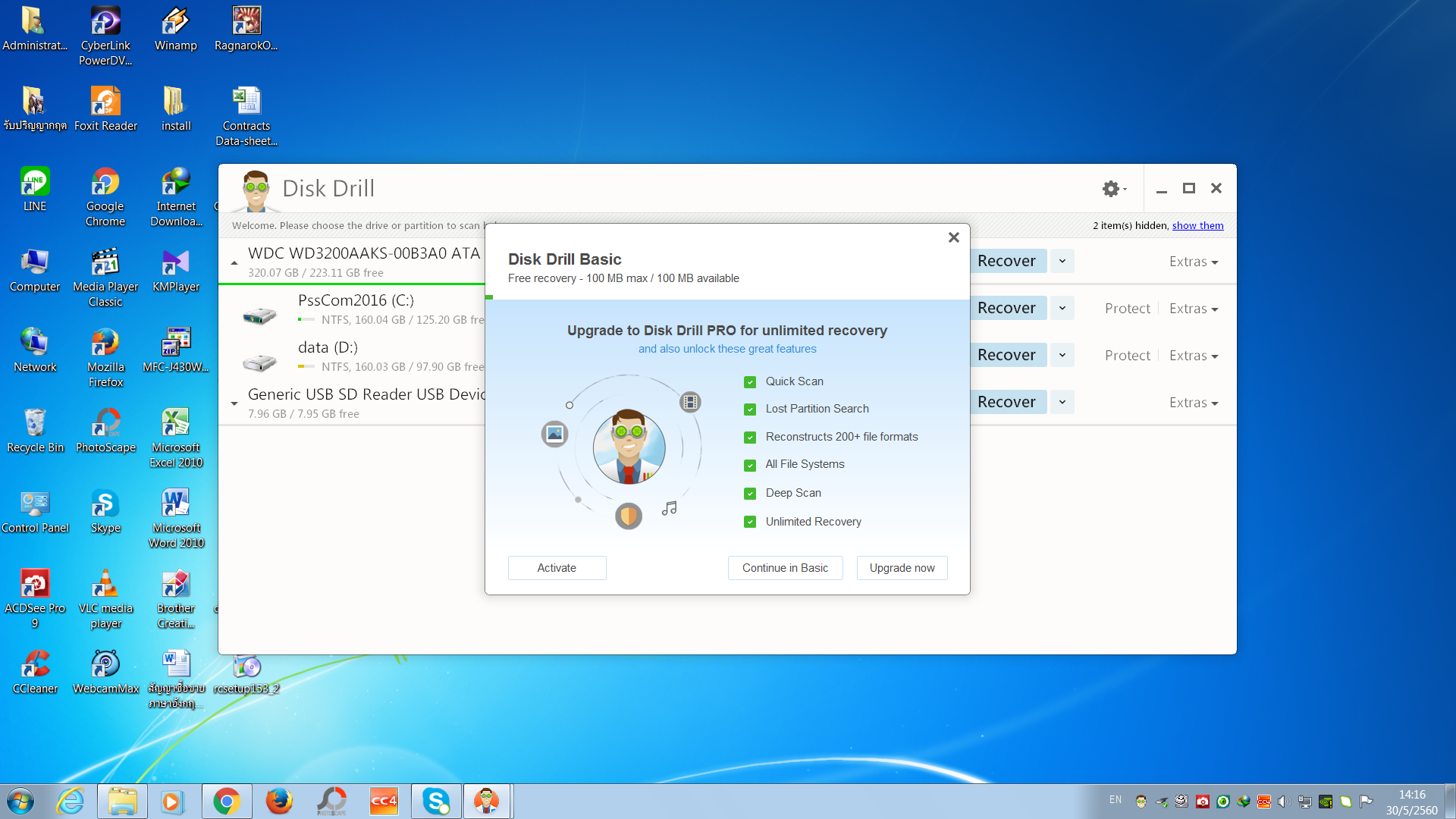
Task: Click the music note icon in graphic
Action: pos(669,509)
